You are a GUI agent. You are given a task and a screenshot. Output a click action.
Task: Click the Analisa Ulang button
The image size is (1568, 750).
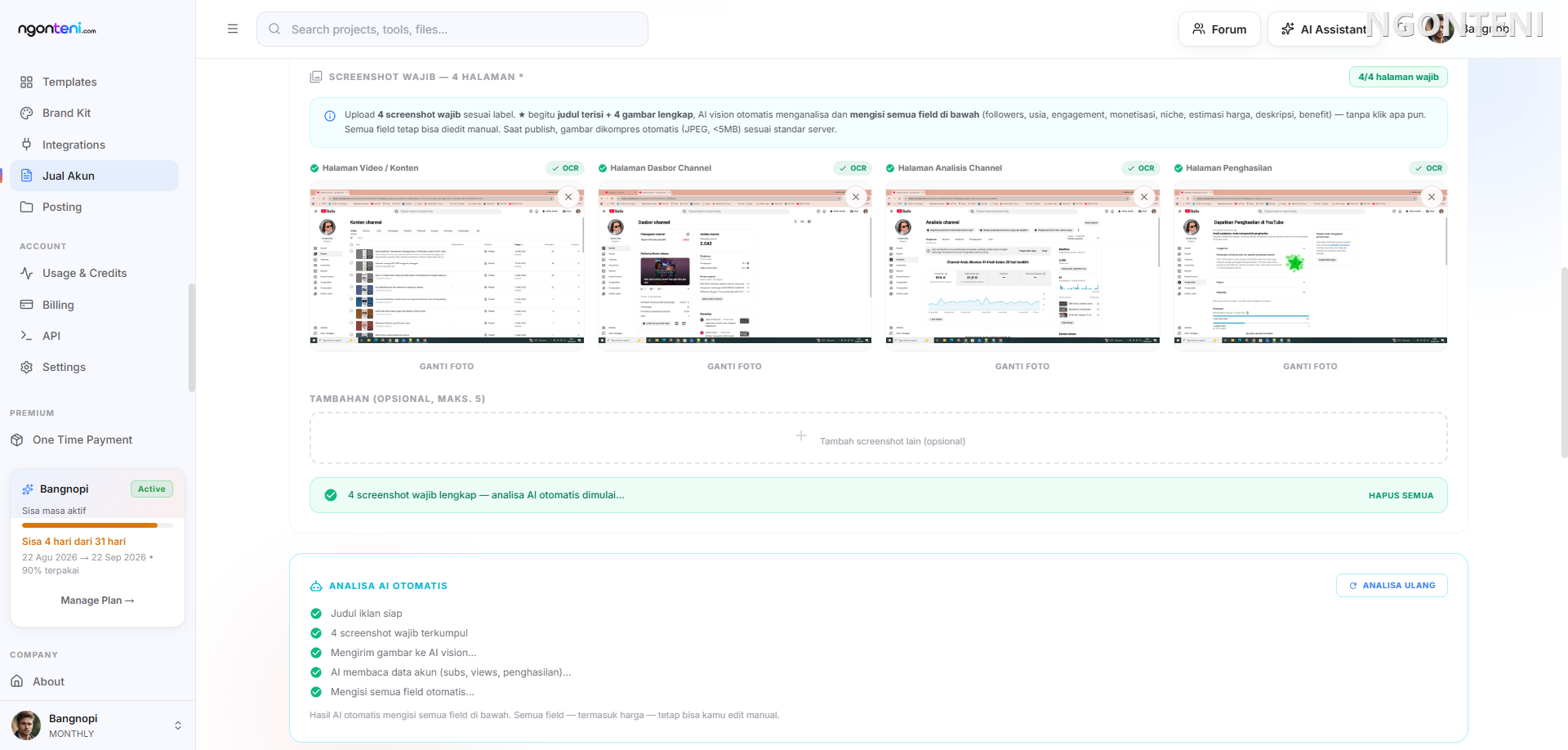(x=1392, y=585)
